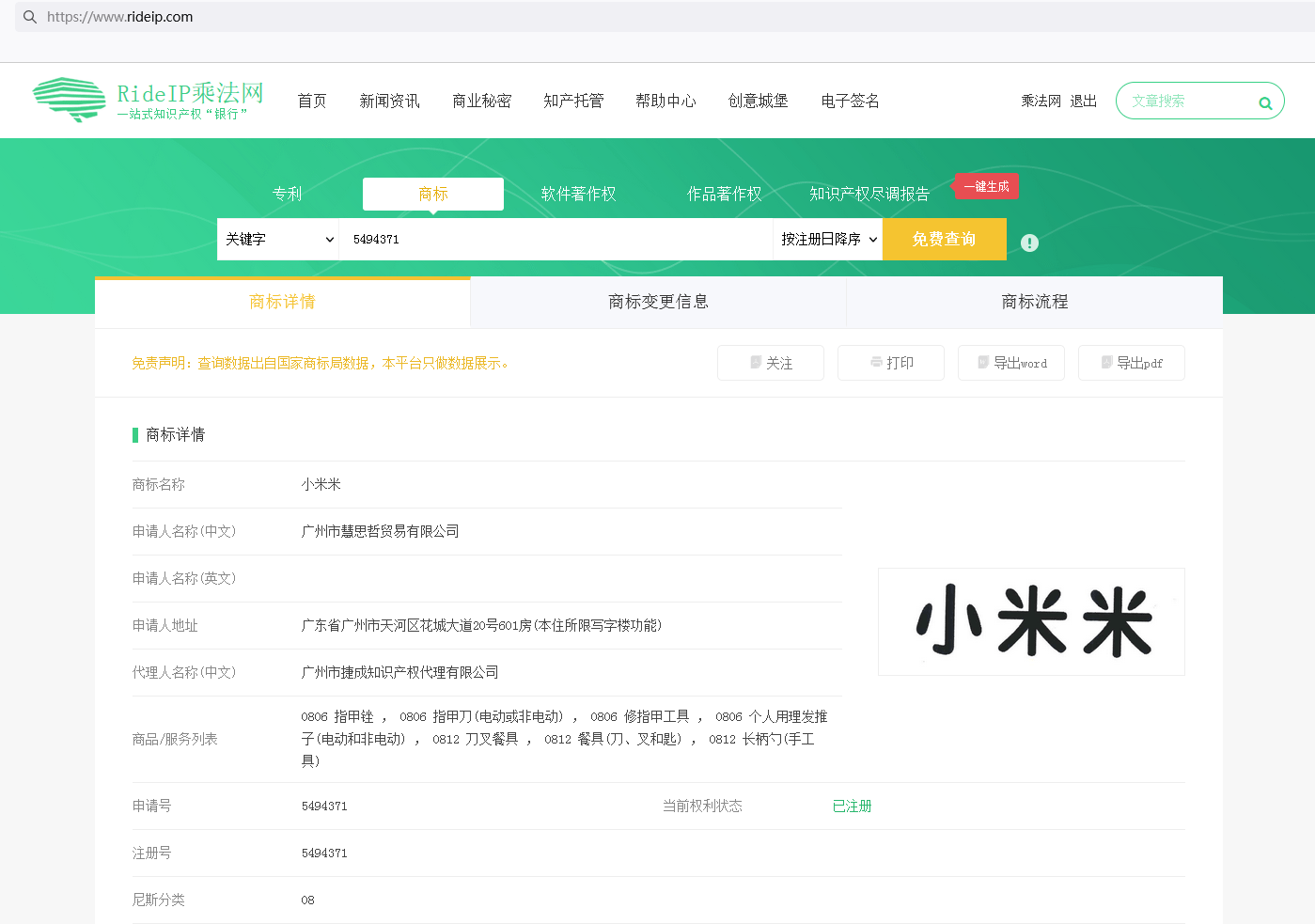Open the 帮助中心 menu item
The width and height of the screenshot is (1315, 924).
coord(665,101)
